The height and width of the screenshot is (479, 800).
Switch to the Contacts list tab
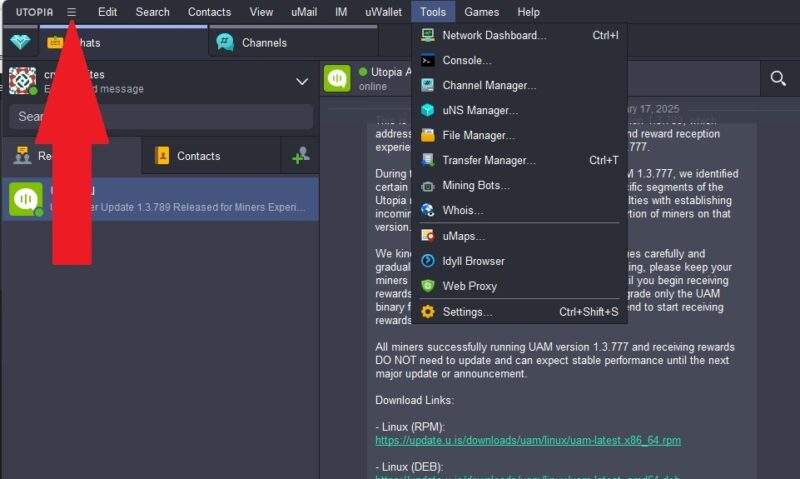[211, 156]
